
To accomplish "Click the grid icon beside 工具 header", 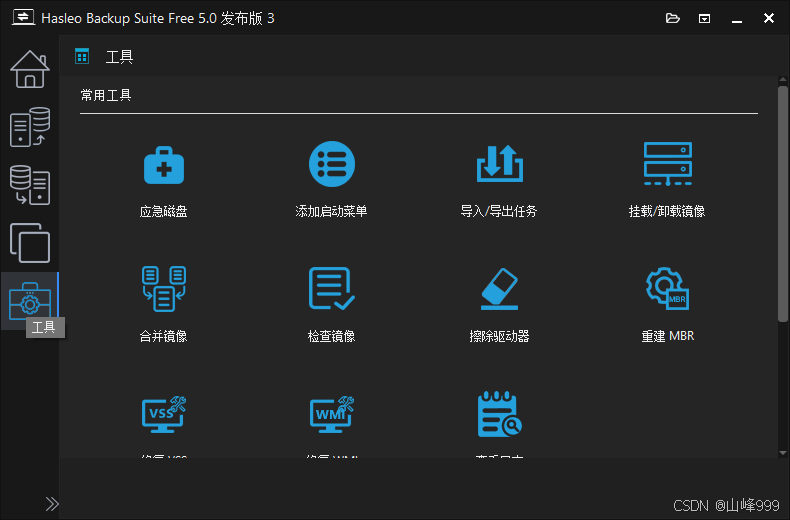I will [82, 56].
